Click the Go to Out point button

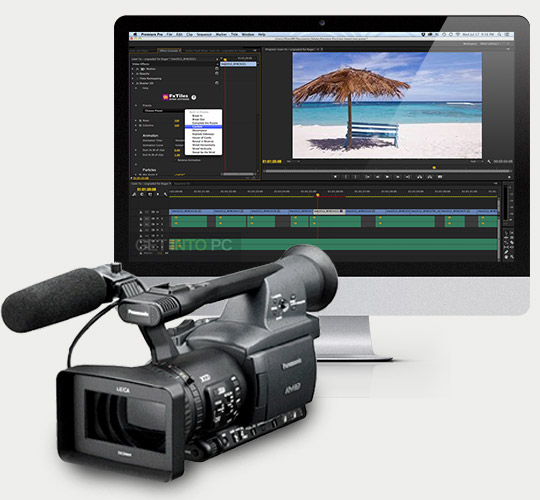point(407,177)
